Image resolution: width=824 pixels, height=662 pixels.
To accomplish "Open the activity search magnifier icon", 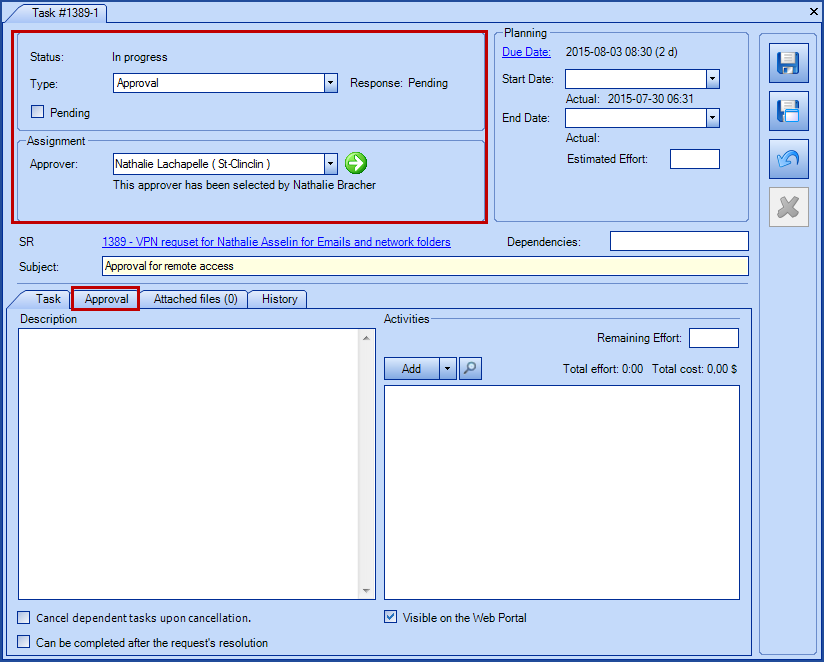I will tap(470, 368).
